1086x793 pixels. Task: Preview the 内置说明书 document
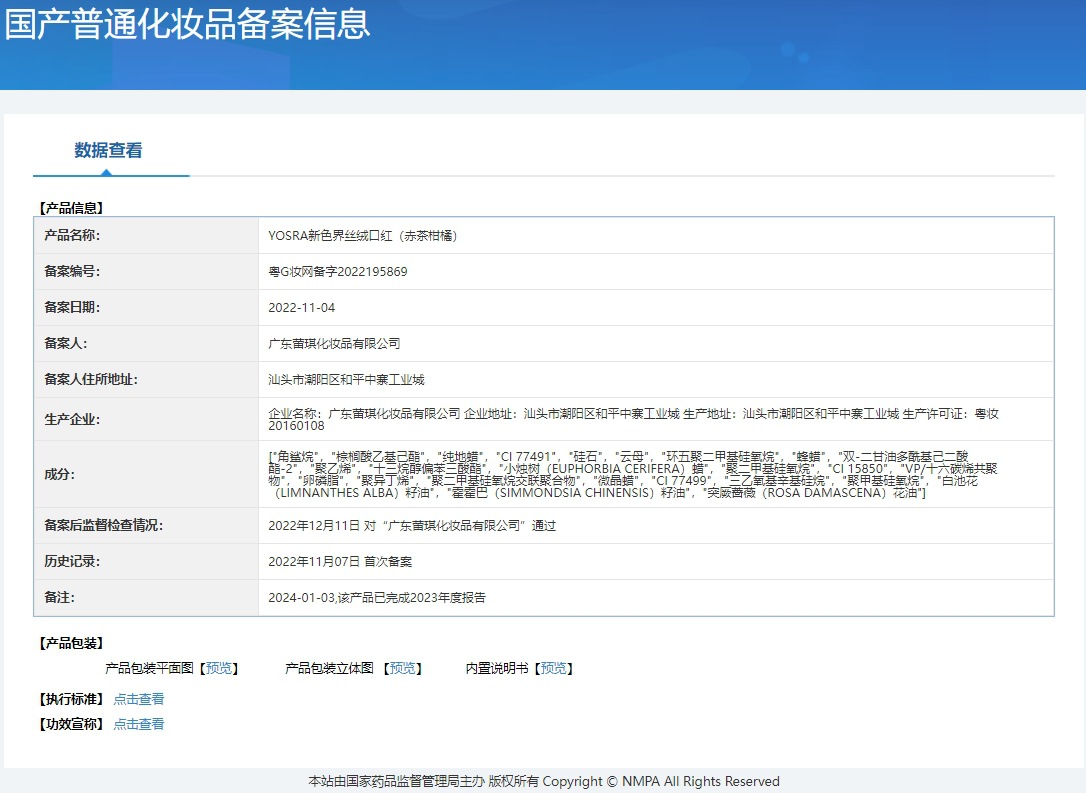[553, 668]
